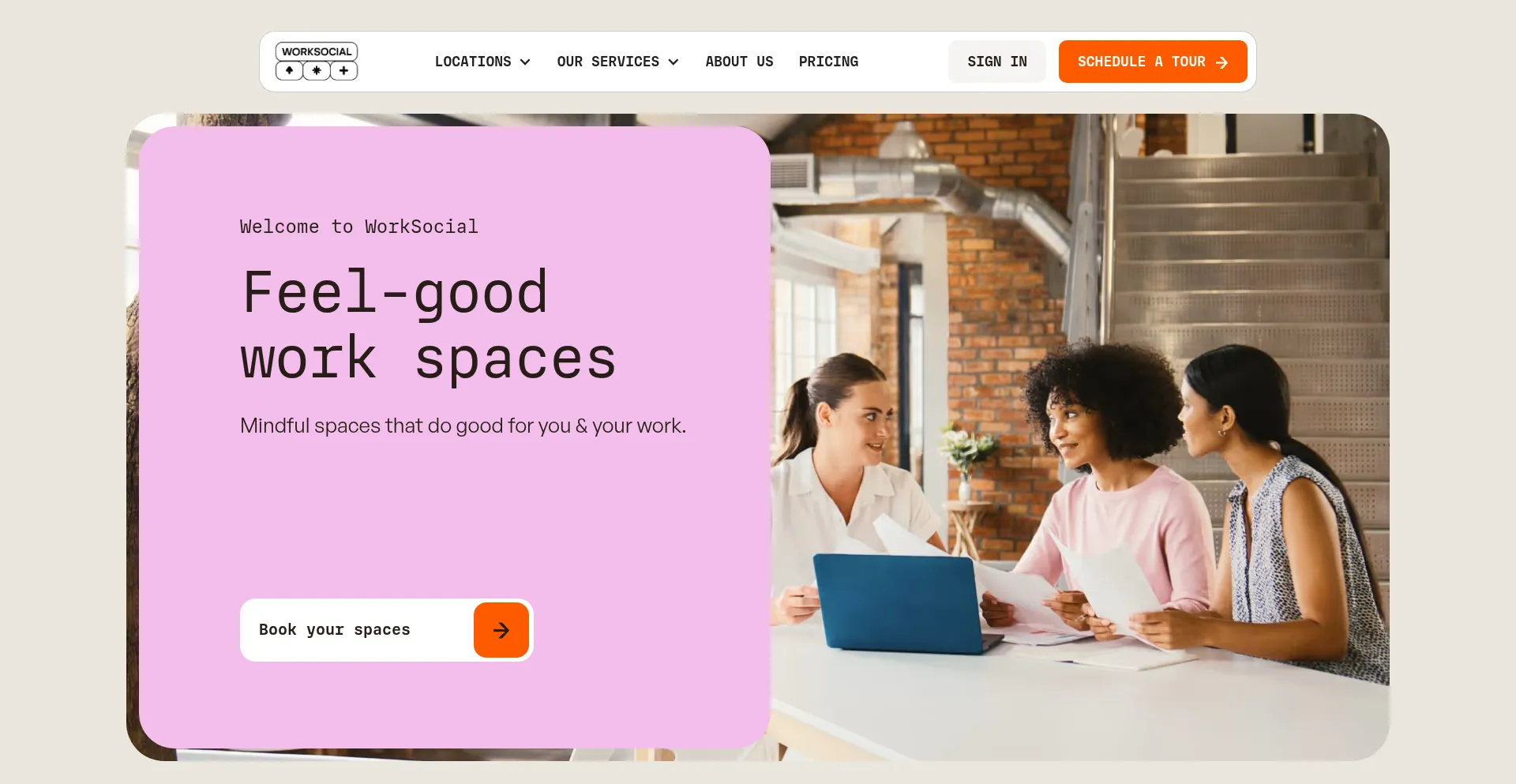Go to the About Us page
1516x784 pixels.
(739, 62)
